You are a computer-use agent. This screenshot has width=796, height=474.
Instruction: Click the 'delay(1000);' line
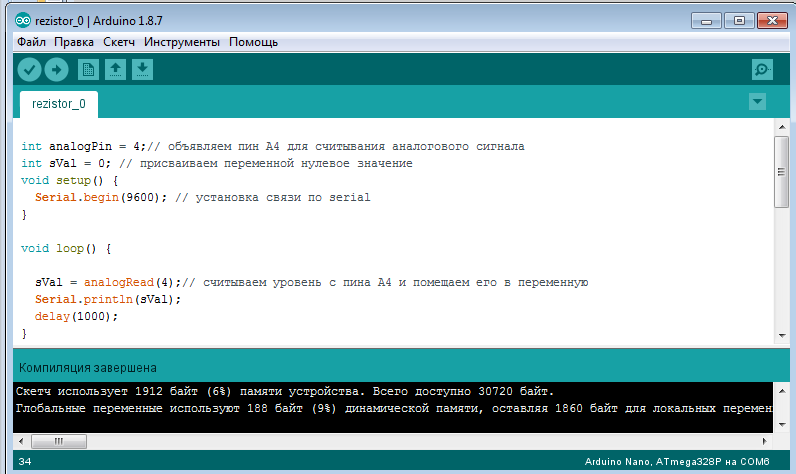76,316
